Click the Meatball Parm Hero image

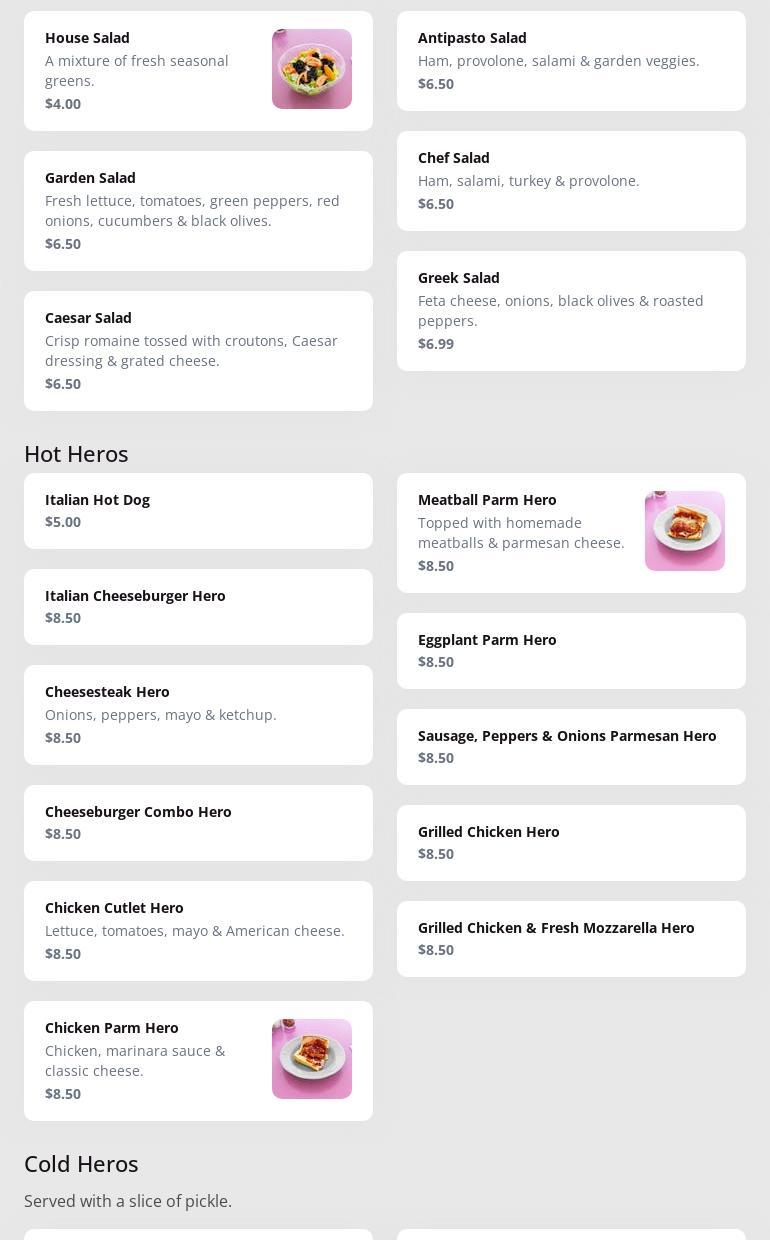click(684, 531)
